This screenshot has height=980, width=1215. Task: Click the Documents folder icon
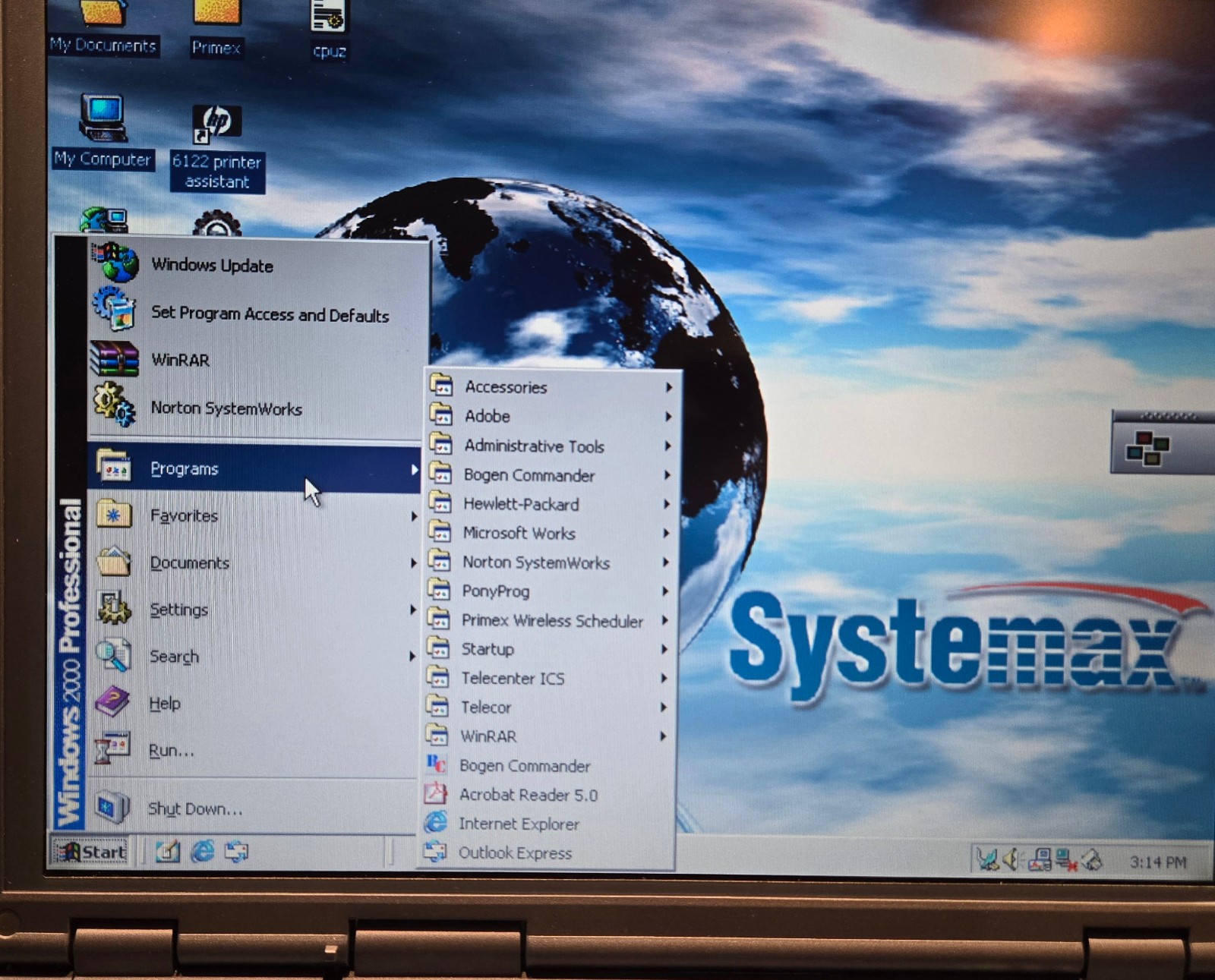(114, 562)
